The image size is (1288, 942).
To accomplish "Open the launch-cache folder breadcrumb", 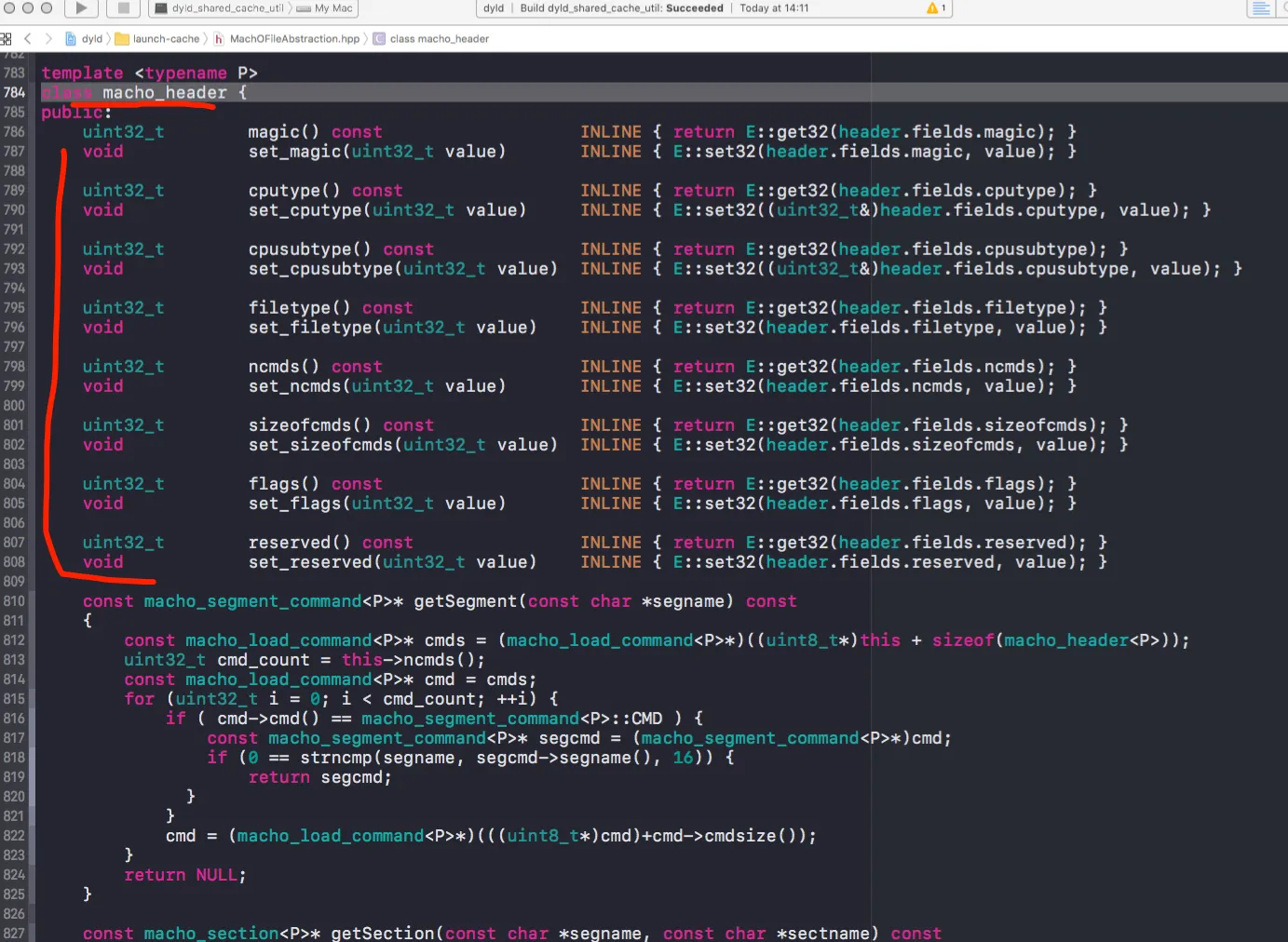I will click(x=157, y=39).
